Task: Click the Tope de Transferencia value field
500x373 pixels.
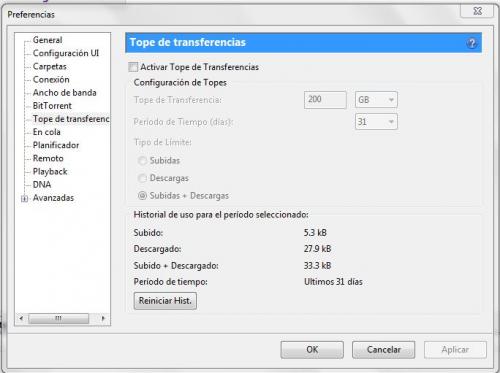Action: [x=325, y=100]
